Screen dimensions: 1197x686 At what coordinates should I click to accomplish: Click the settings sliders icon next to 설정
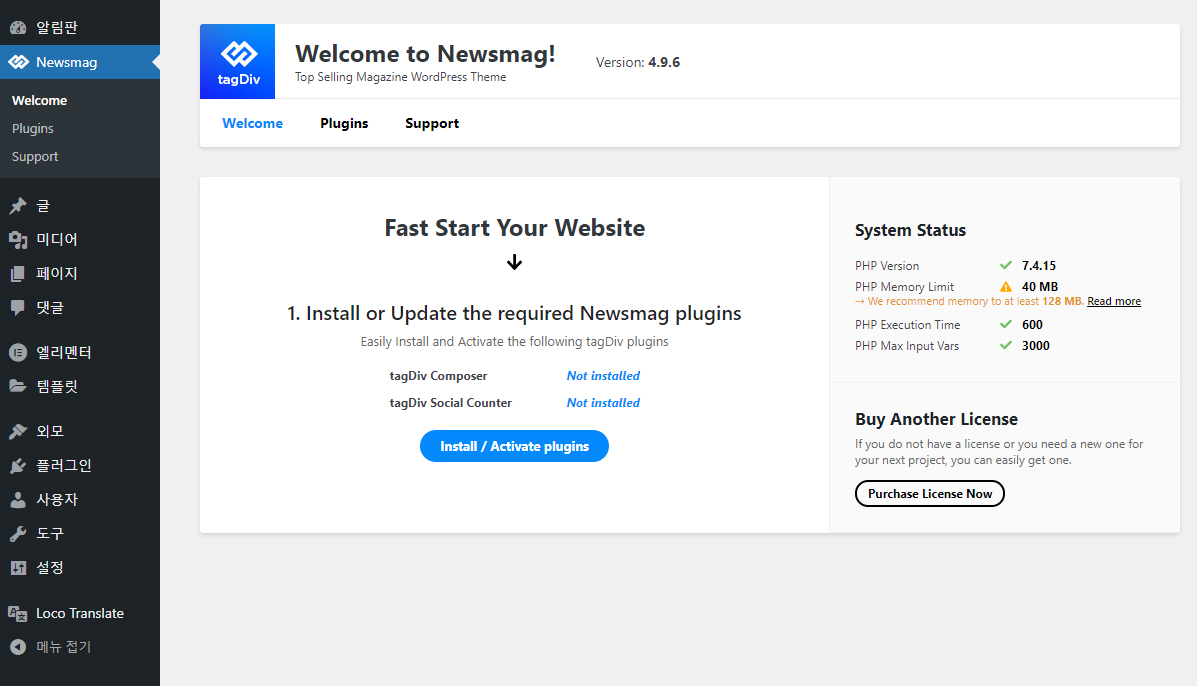coord(18,568)
